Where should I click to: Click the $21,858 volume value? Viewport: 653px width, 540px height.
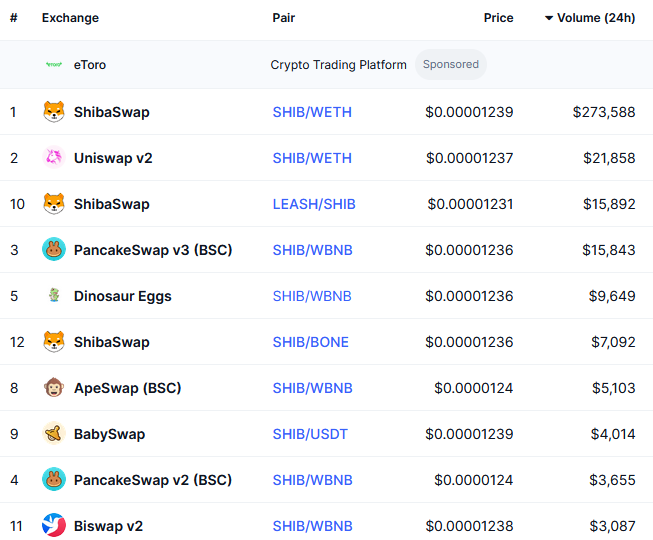pos(609,158)
